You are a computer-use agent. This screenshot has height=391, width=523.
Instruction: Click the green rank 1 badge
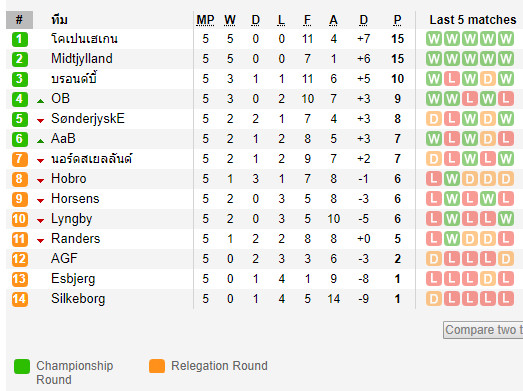(x=20, y=39)
